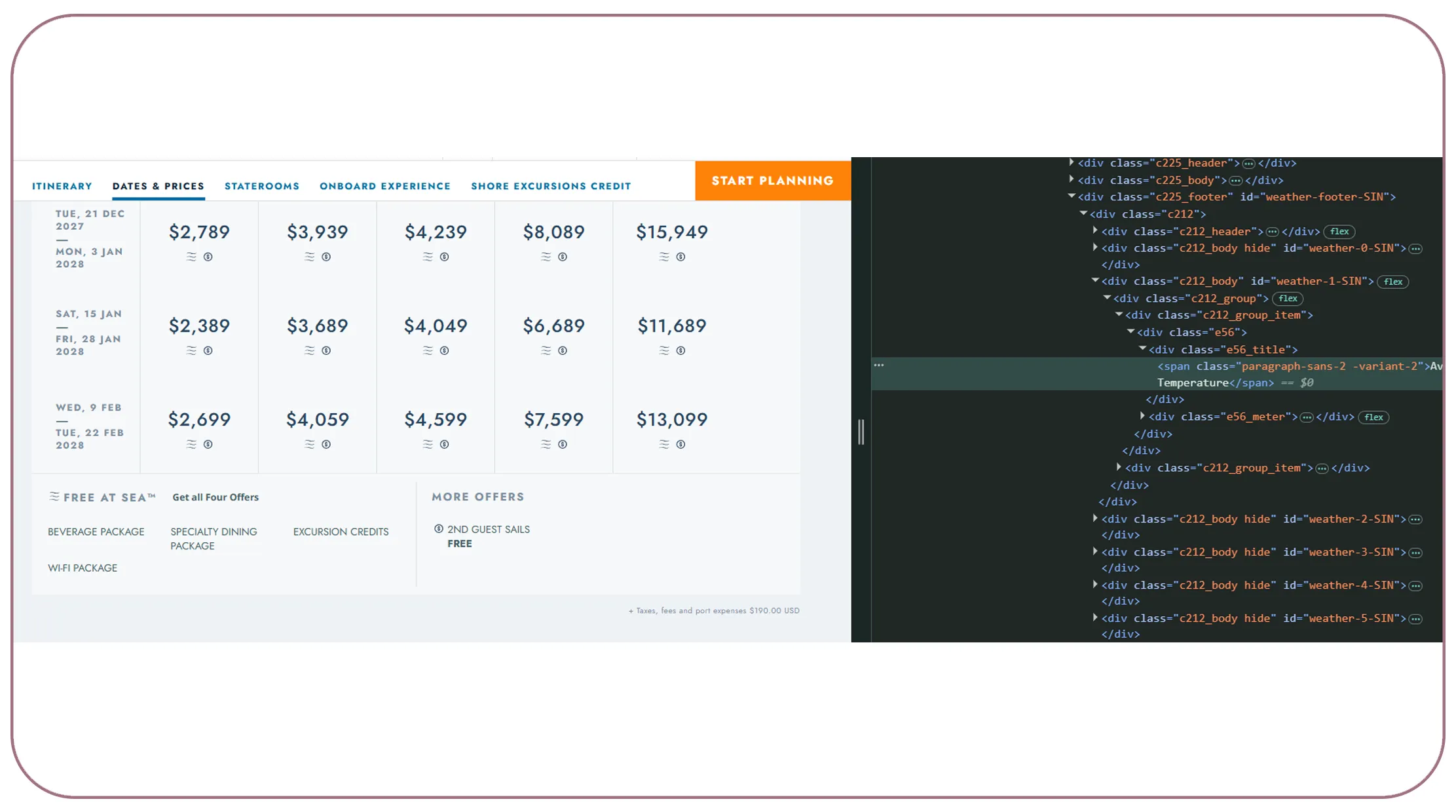Open the Excursion Credits offer
This screenshot has width=1456, height=812.
341,532
